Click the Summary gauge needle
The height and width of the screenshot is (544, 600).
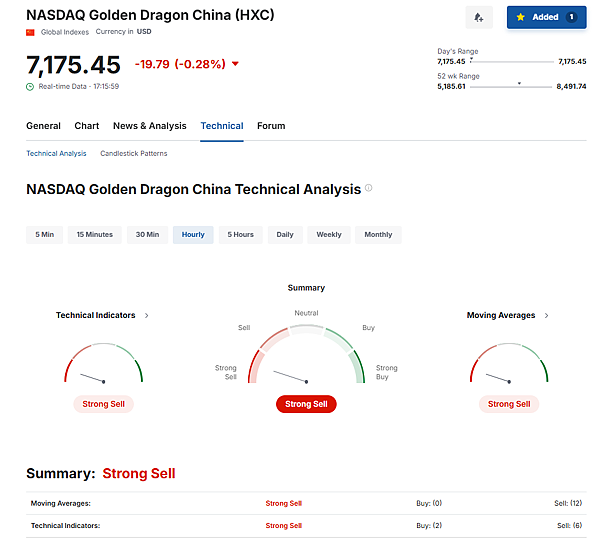point(290,377)
